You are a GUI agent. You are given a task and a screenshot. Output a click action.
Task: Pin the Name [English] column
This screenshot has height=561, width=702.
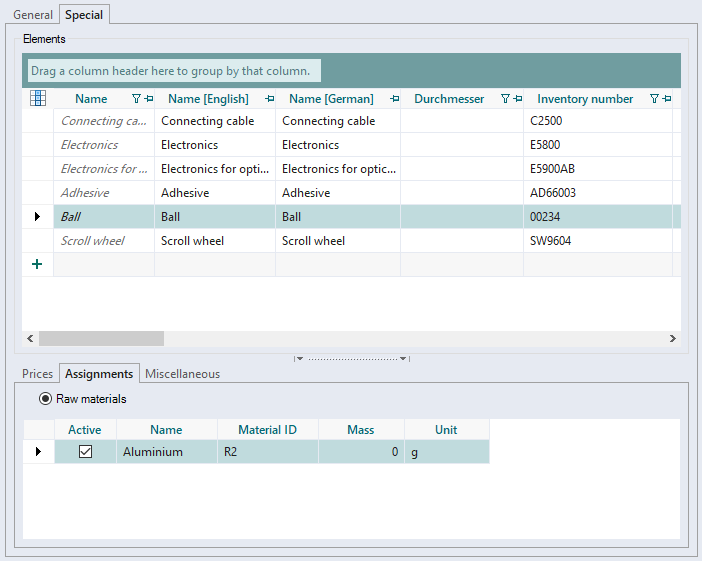[x=269, y=99]
